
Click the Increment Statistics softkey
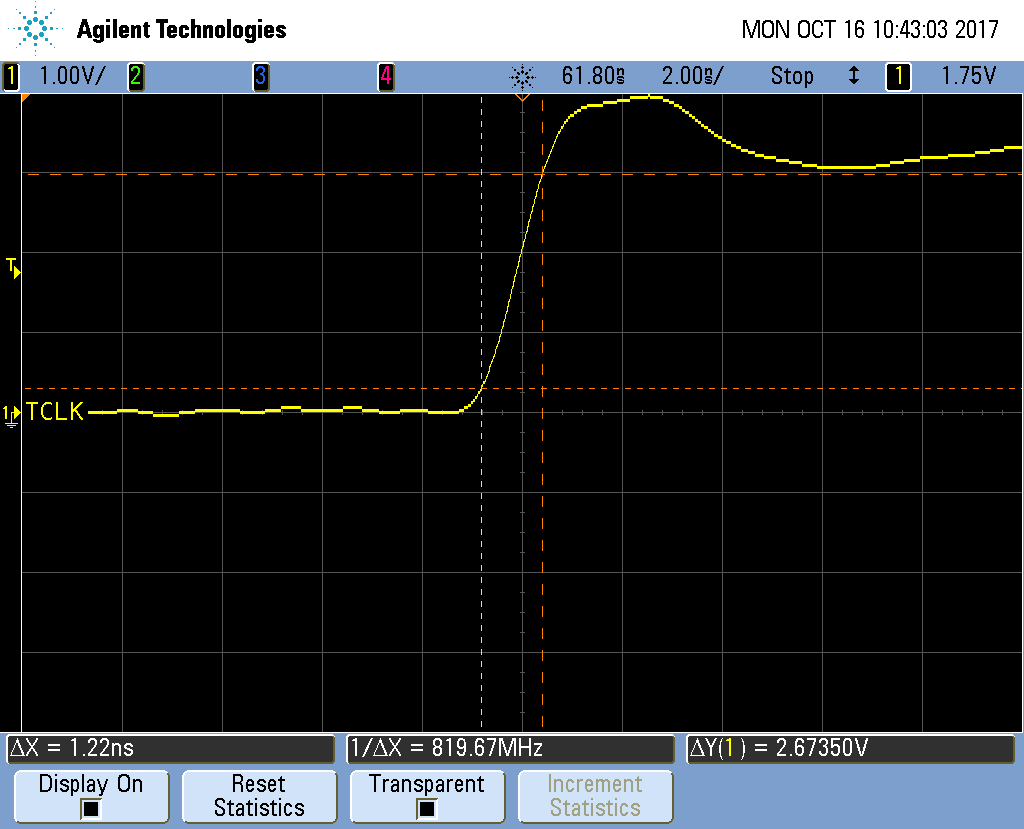pyautogui.click(x=595, y=796)
